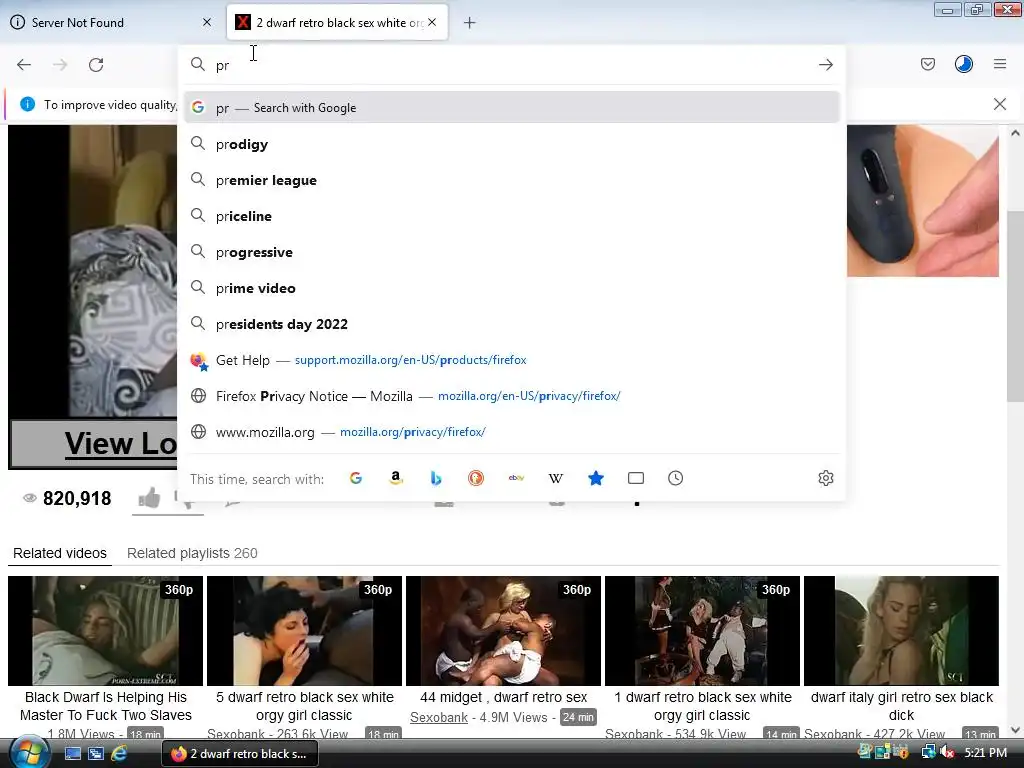Open the Save to Pocket icon
The height and width of the screenshot is (768, 1024).
pos(927,64)
